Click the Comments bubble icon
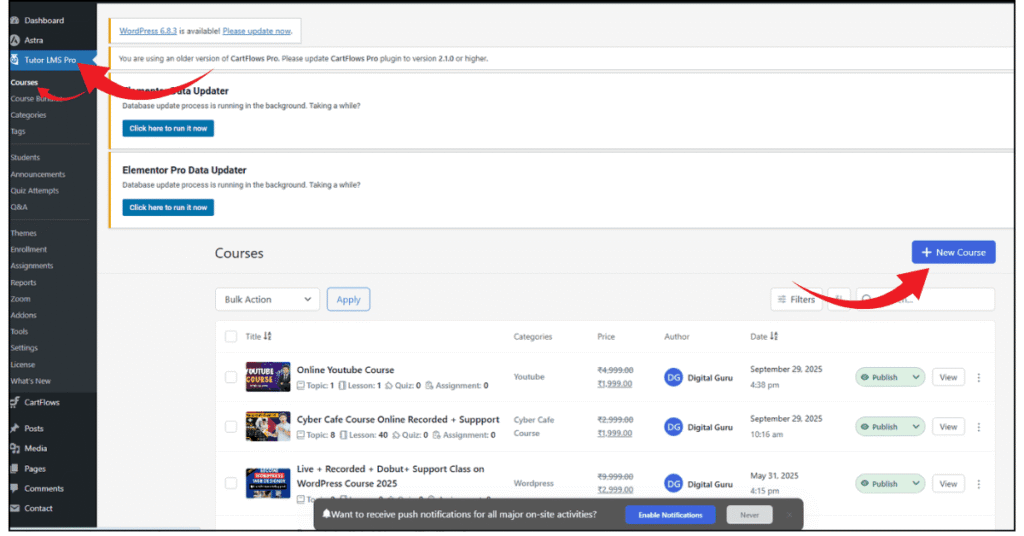1024x536 pixels. coord(14,489)
